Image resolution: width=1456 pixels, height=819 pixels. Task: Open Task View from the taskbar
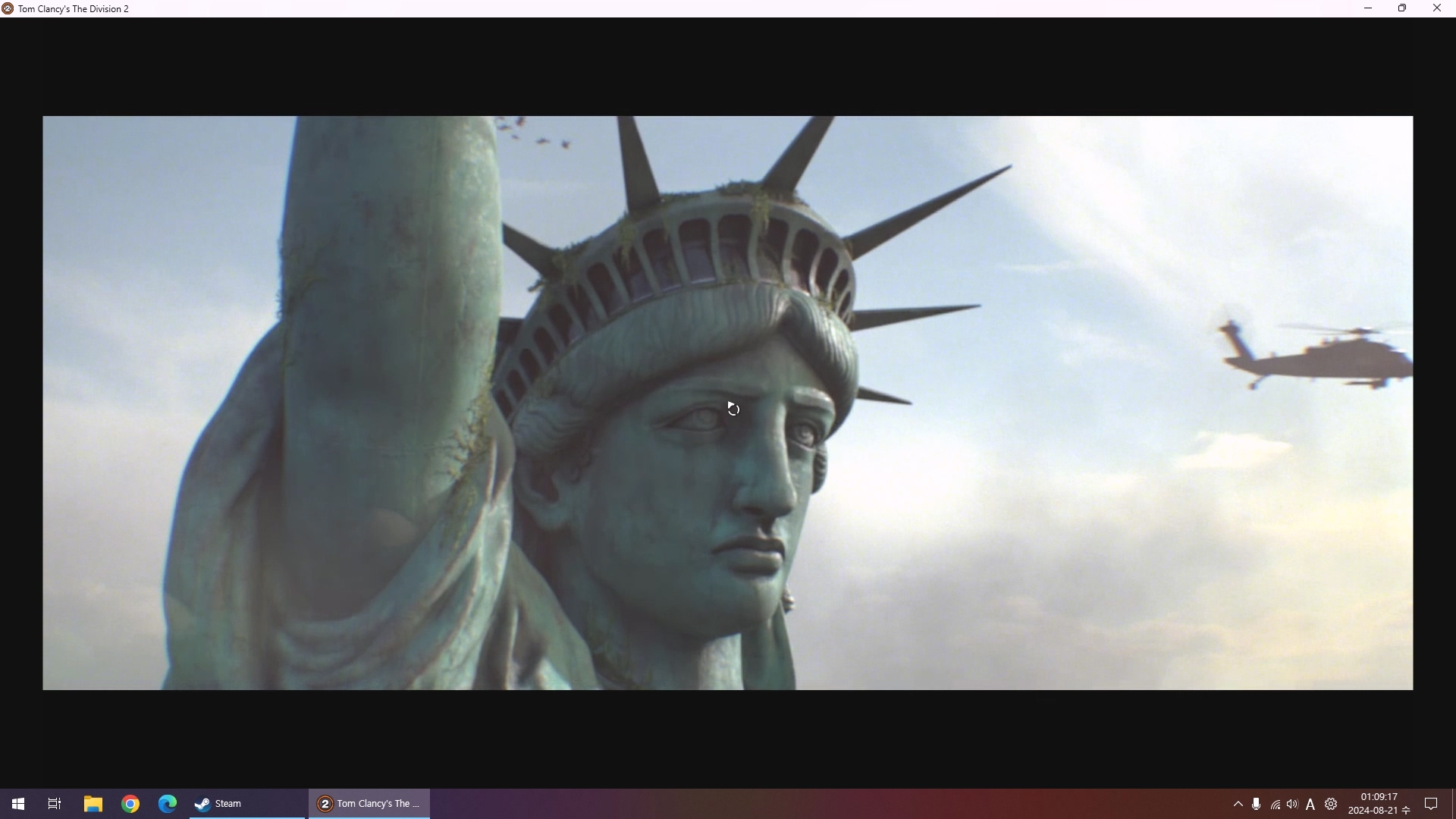55,804
